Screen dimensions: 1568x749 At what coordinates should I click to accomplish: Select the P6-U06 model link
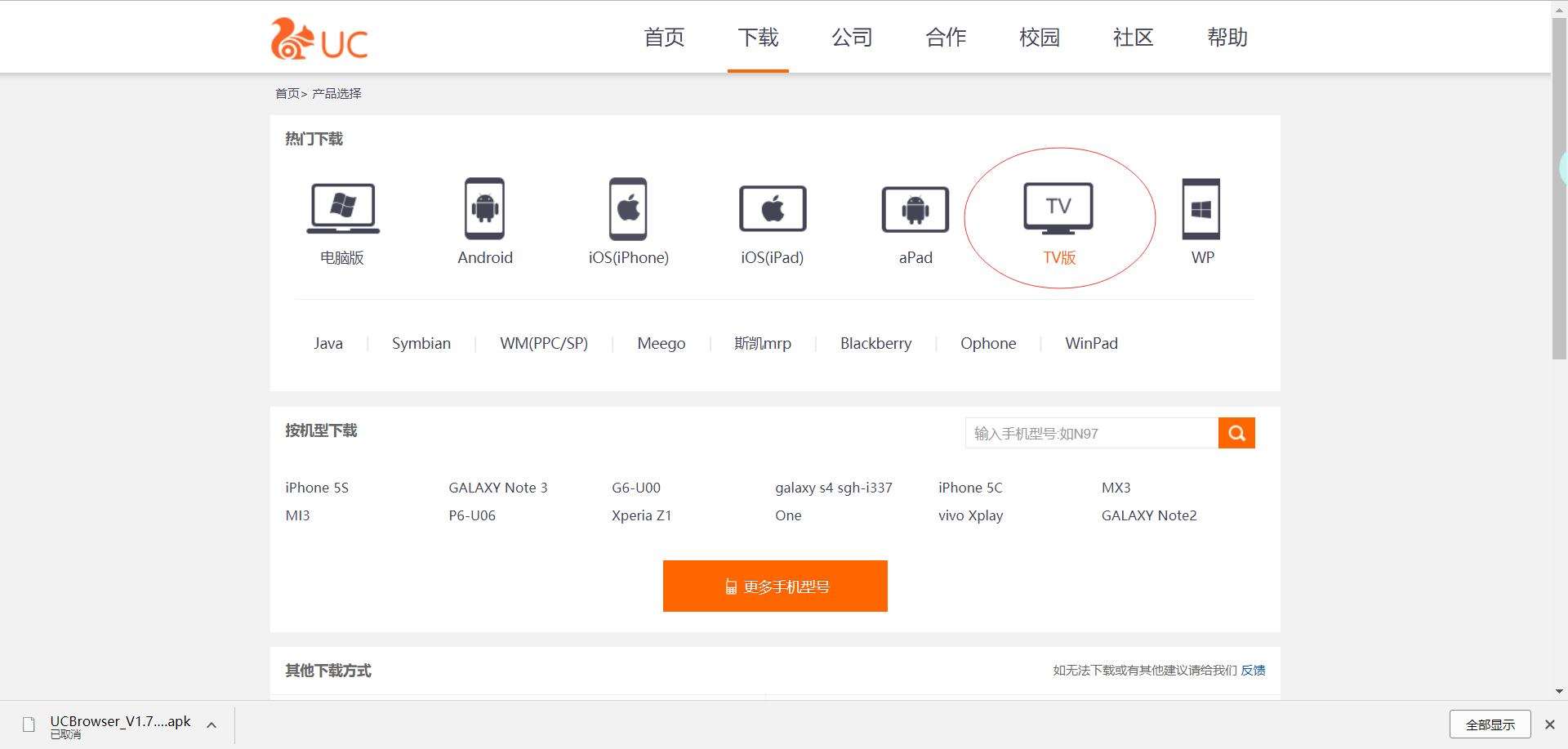coord(472,515)
